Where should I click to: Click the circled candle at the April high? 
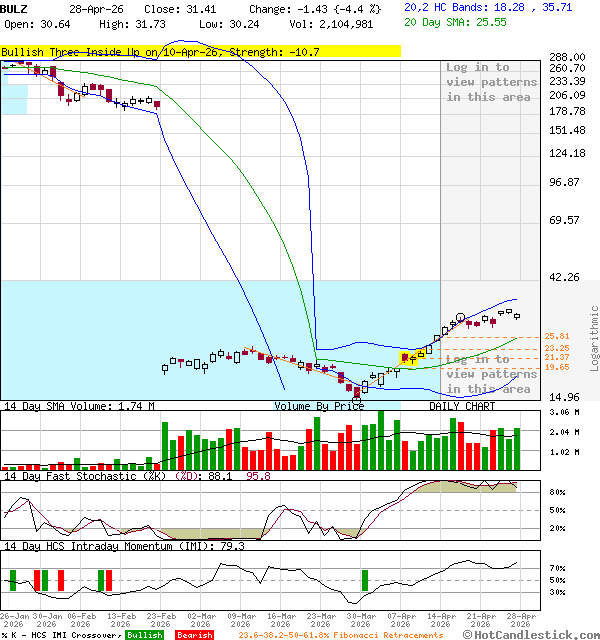point(460,319)
